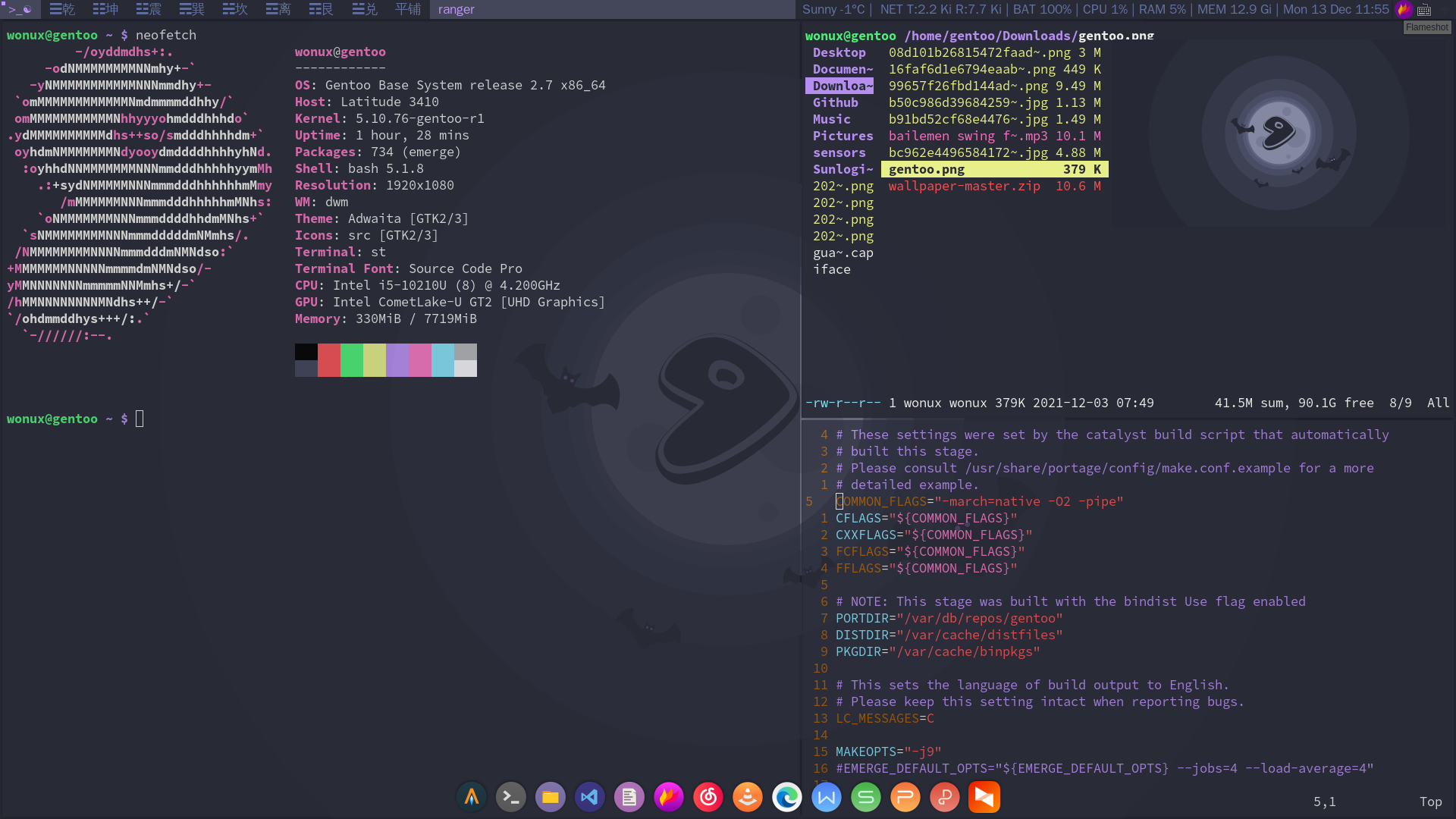
Task: Click the LC_MESSAGES=C line in vim
Action: (884, 718)
